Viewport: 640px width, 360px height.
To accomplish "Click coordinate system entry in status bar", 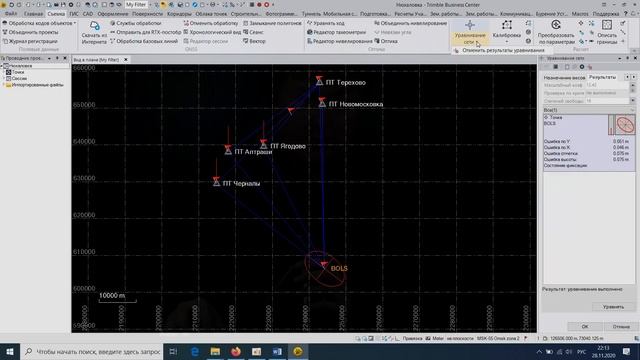I will pos(498,338).
